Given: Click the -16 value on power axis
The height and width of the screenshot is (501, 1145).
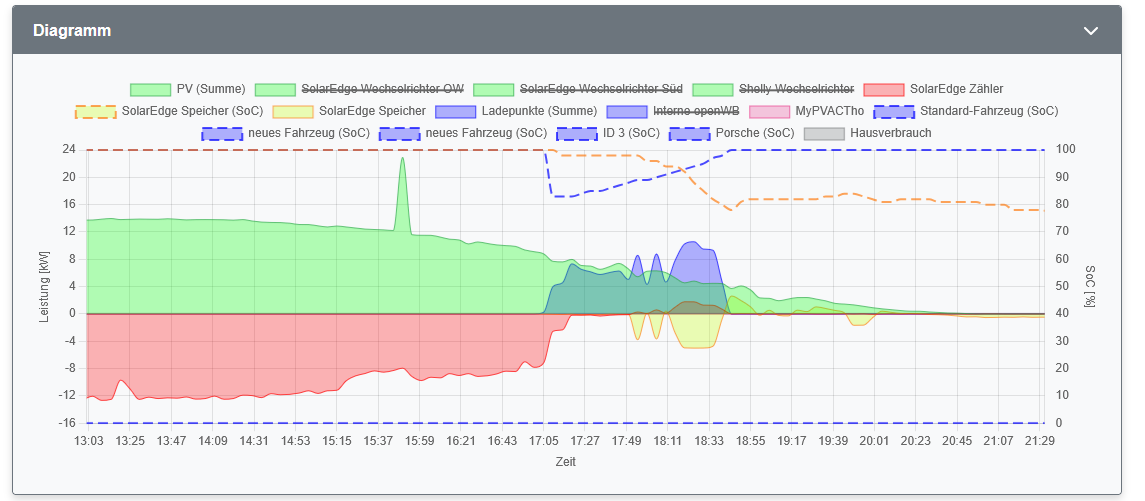Looking at the screenshot, I should point(68,423).
